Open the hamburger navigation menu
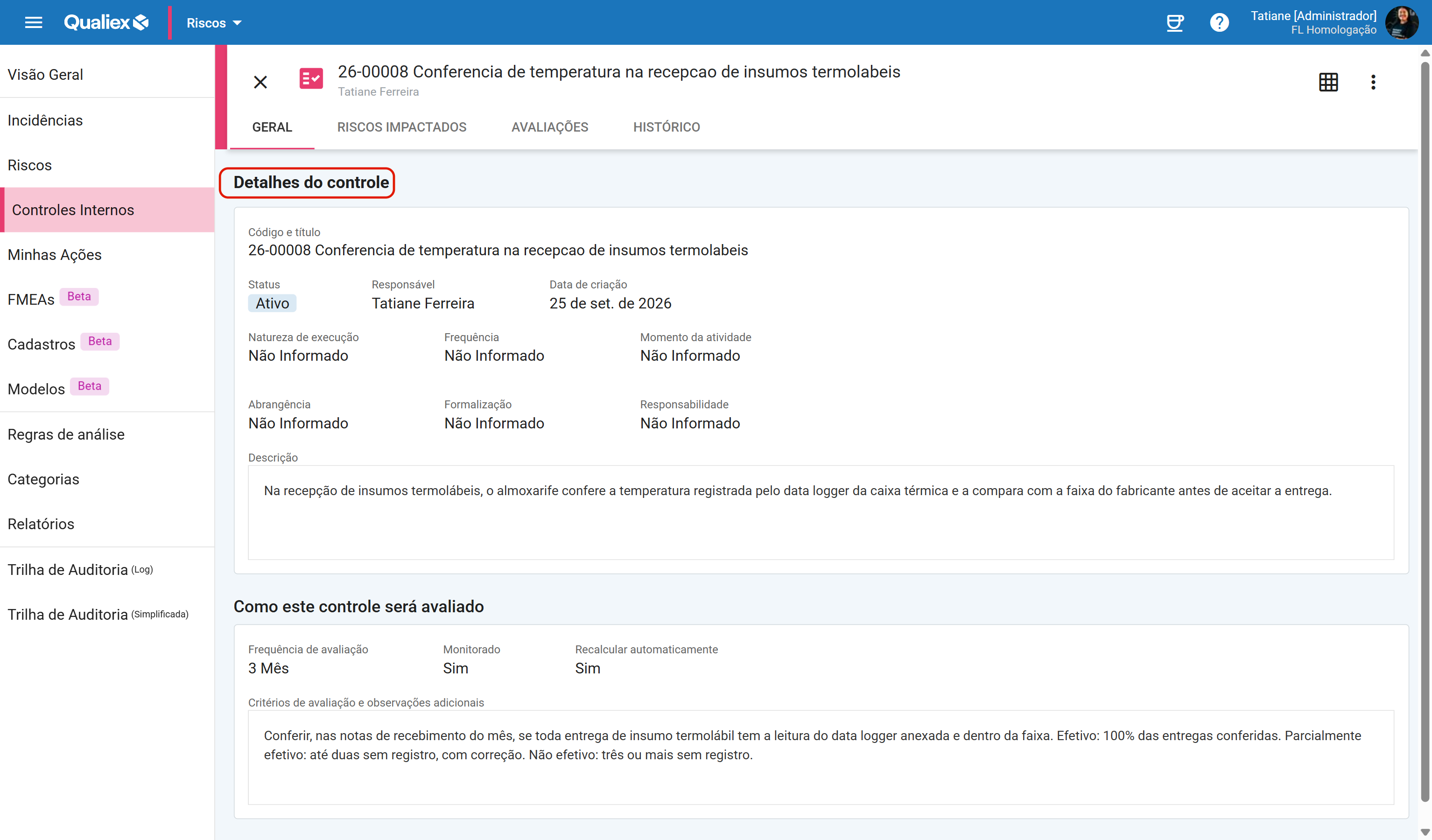The width and height of the screenshot is (1432, 840). click(34, 23)
